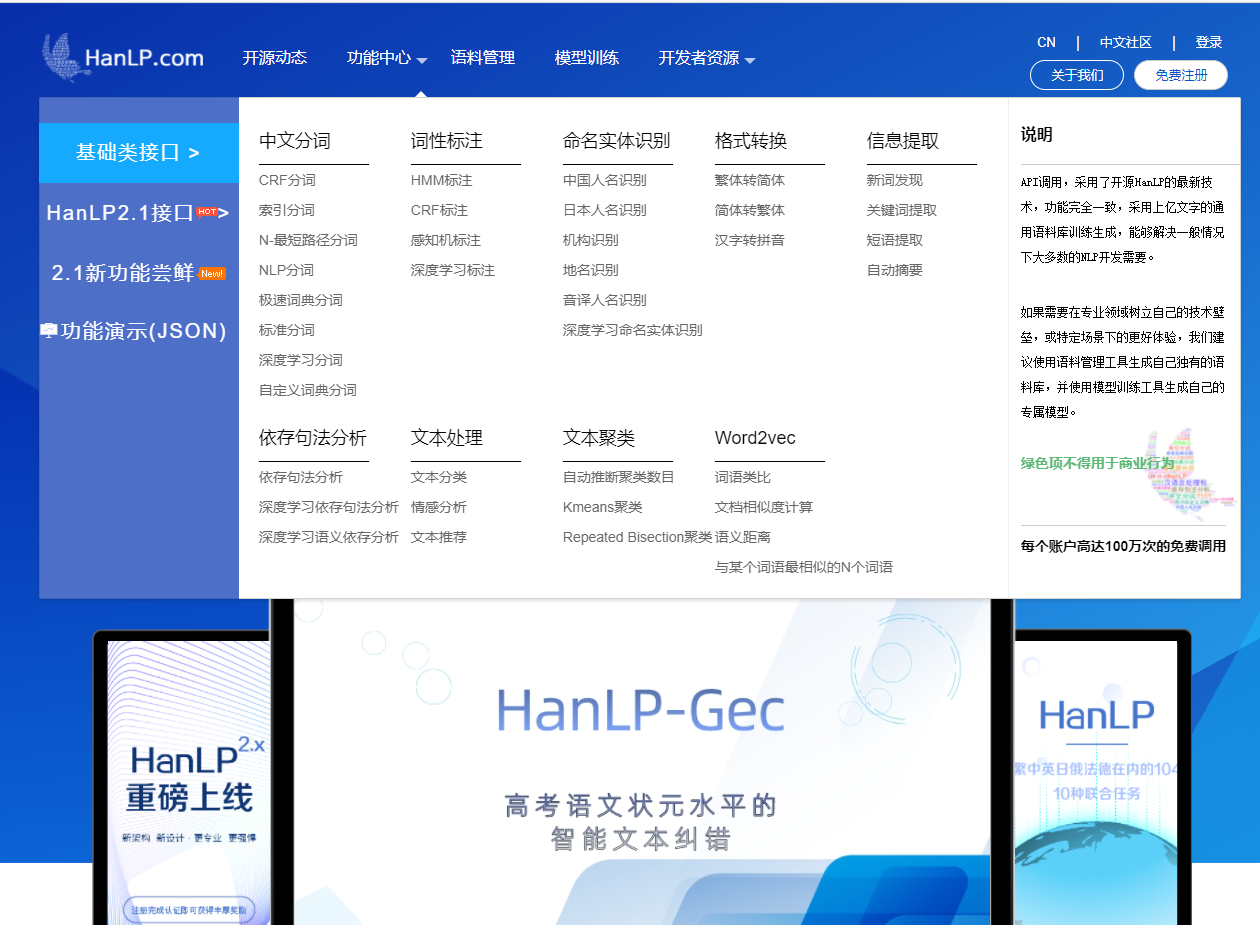Viewport: 1260px width, 925px height.
Task: Select the 2.1新功能尝鲜 sidebar tab
Action: [x=139, y=272]
